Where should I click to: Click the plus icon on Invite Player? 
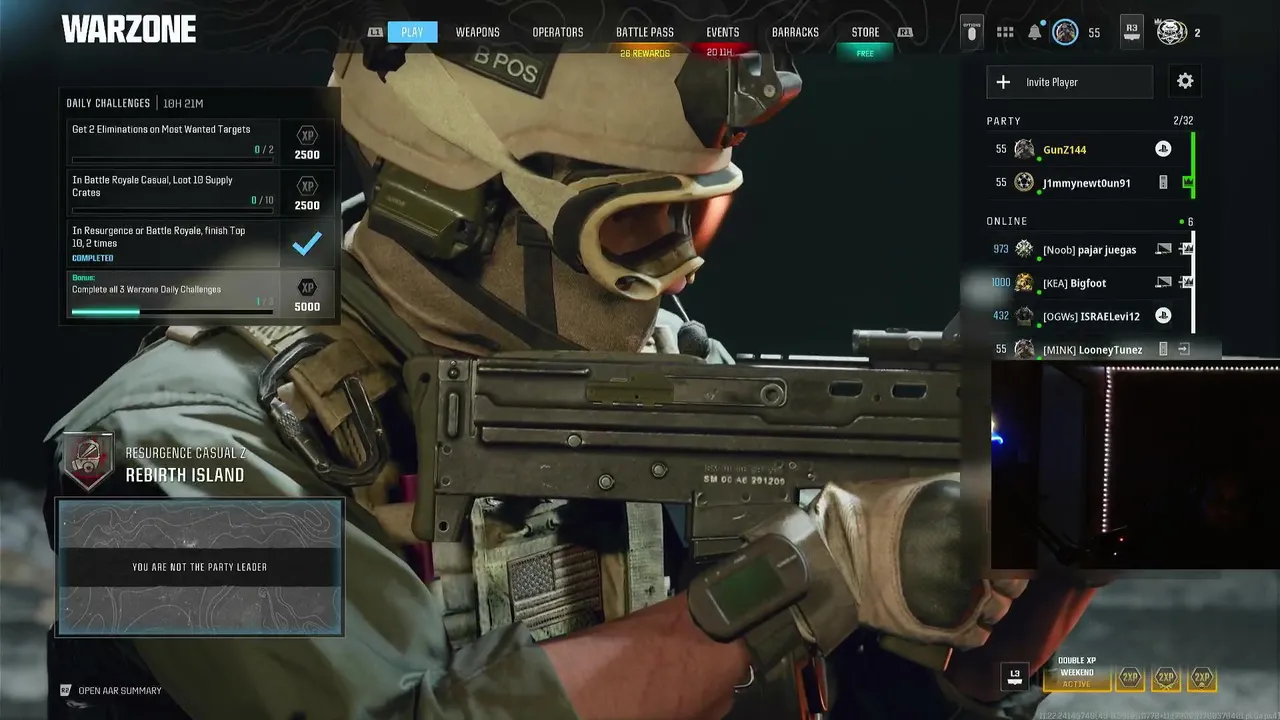1004,82
